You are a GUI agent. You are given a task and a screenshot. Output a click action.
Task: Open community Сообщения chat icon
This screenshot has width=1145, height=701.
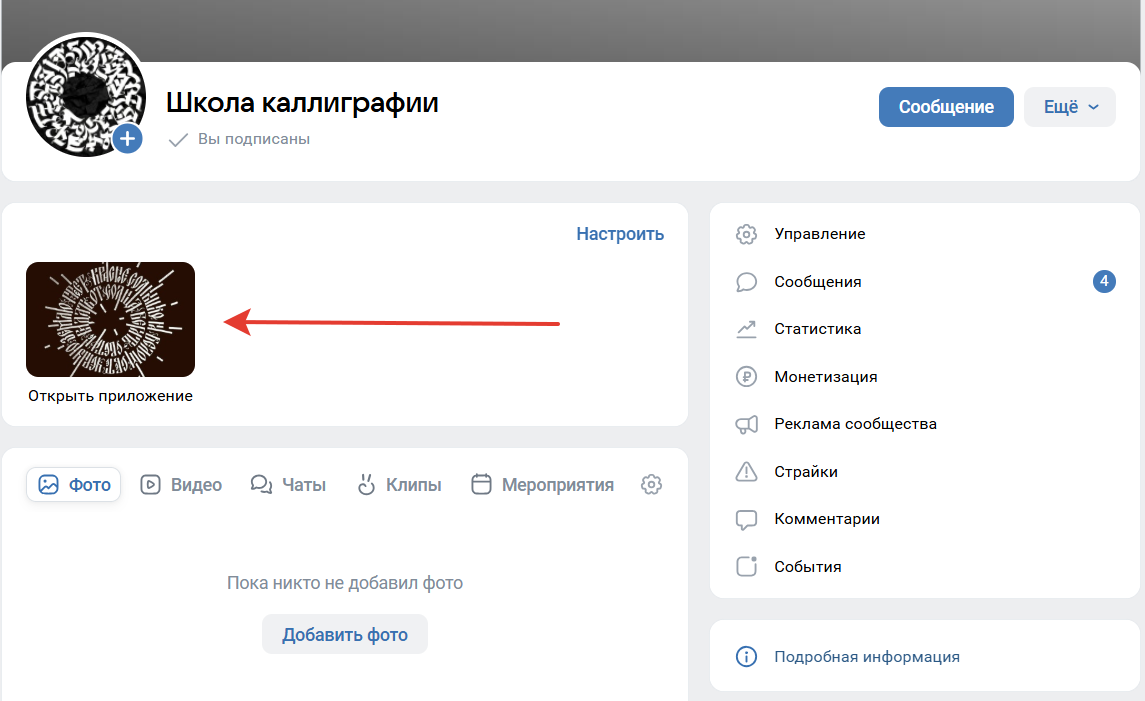[745, 281]
